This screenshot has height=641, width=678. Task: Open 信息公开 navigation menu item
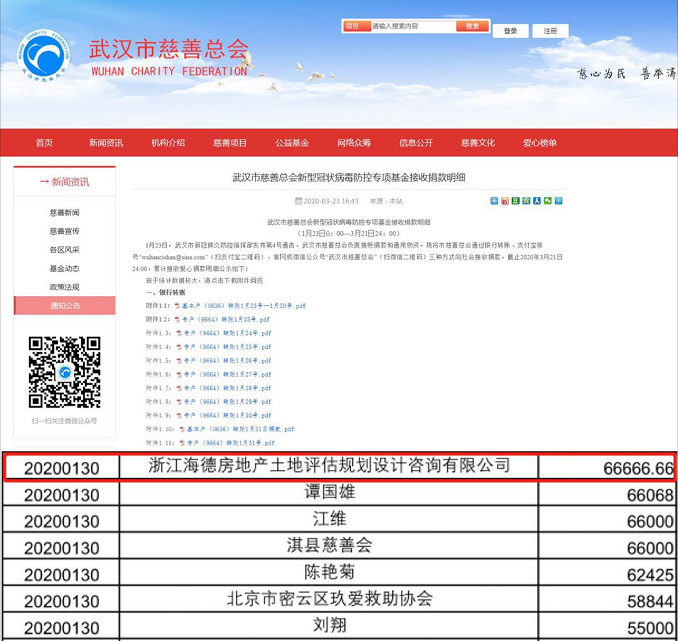click(x=416, y=143)
